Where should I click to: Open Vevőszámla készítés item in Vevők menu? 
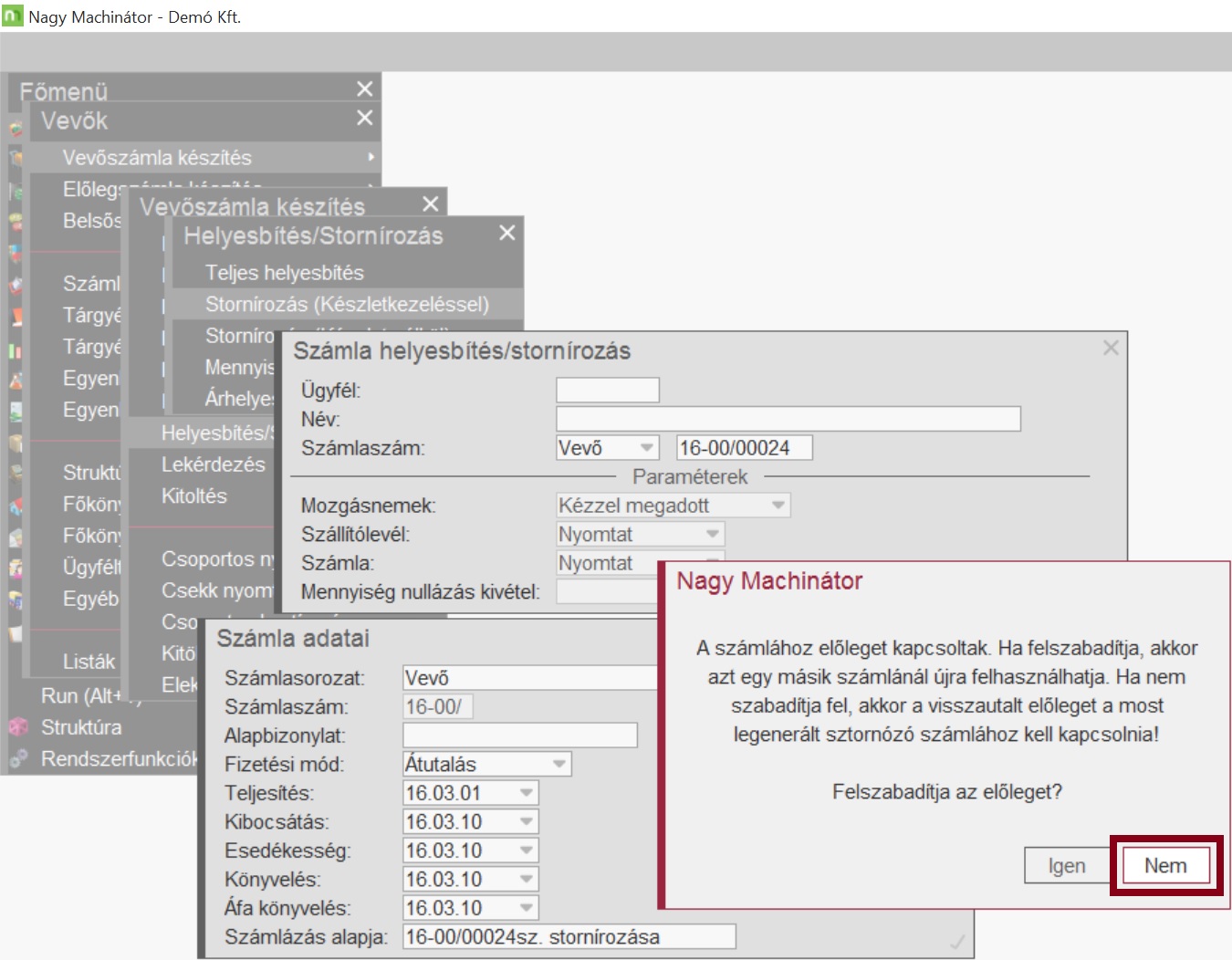tap(206, 157)
